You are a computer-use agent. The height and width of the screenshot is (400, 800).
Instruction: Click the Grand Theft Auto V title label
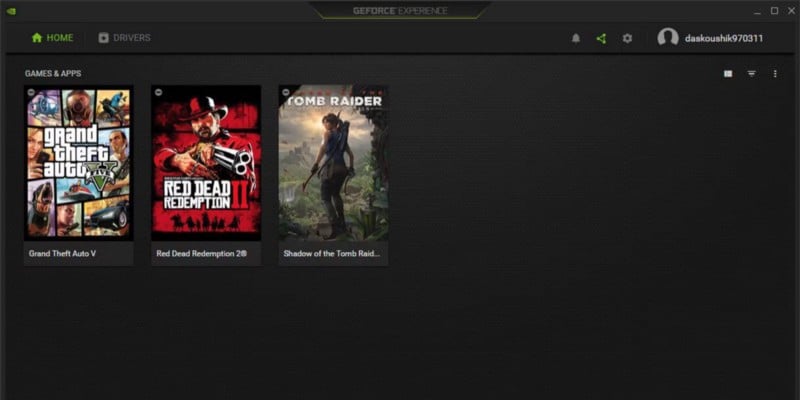pos(62,253)
